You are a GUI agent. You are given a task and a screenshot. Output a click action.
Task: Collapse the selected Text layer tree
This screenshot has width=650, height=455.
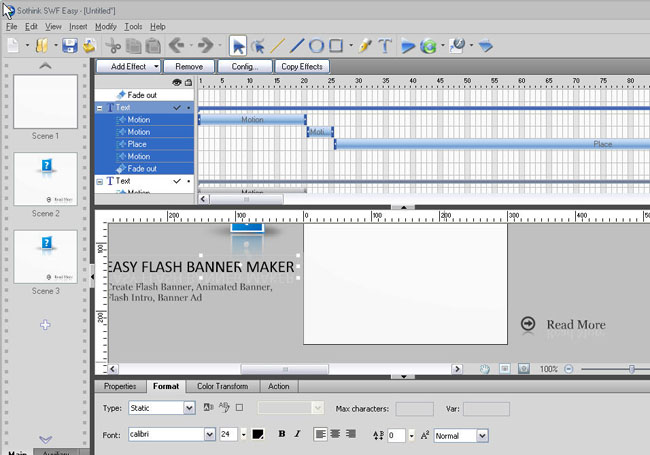(99, 108)
